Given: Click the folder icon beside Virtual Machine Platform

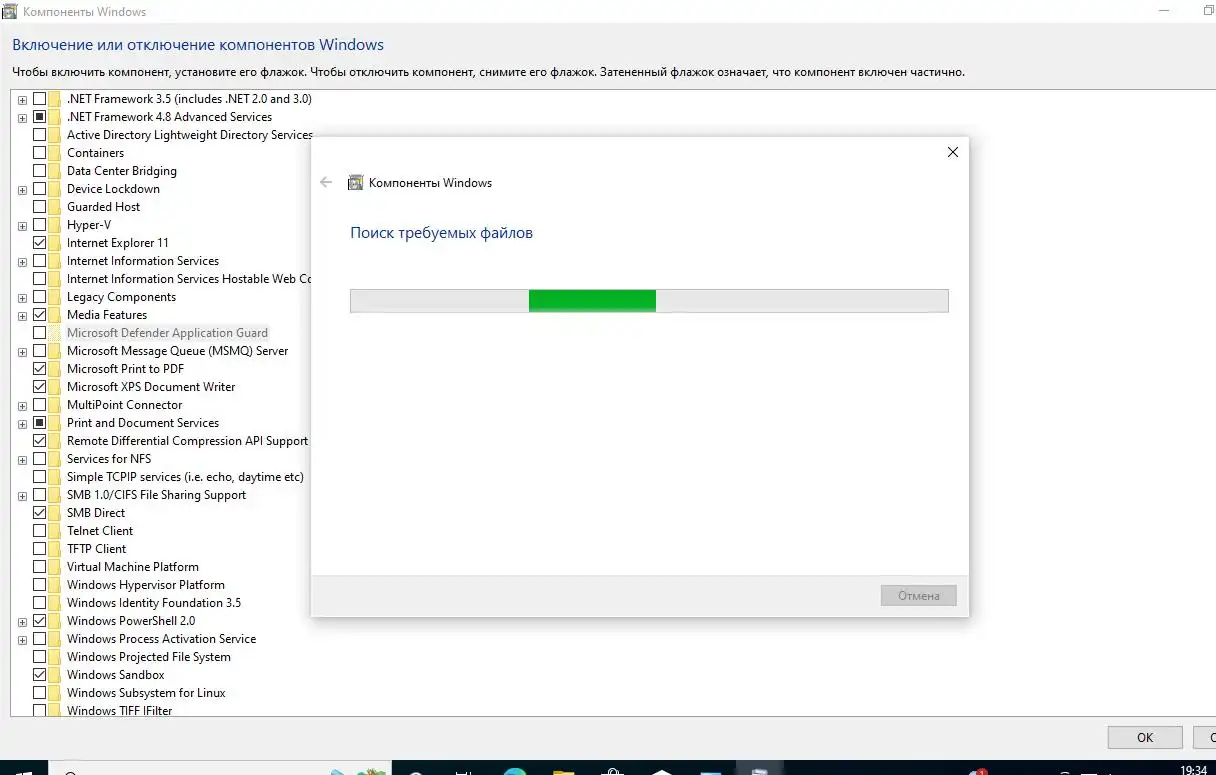Looking at the screenshot, I should (56, 567).
